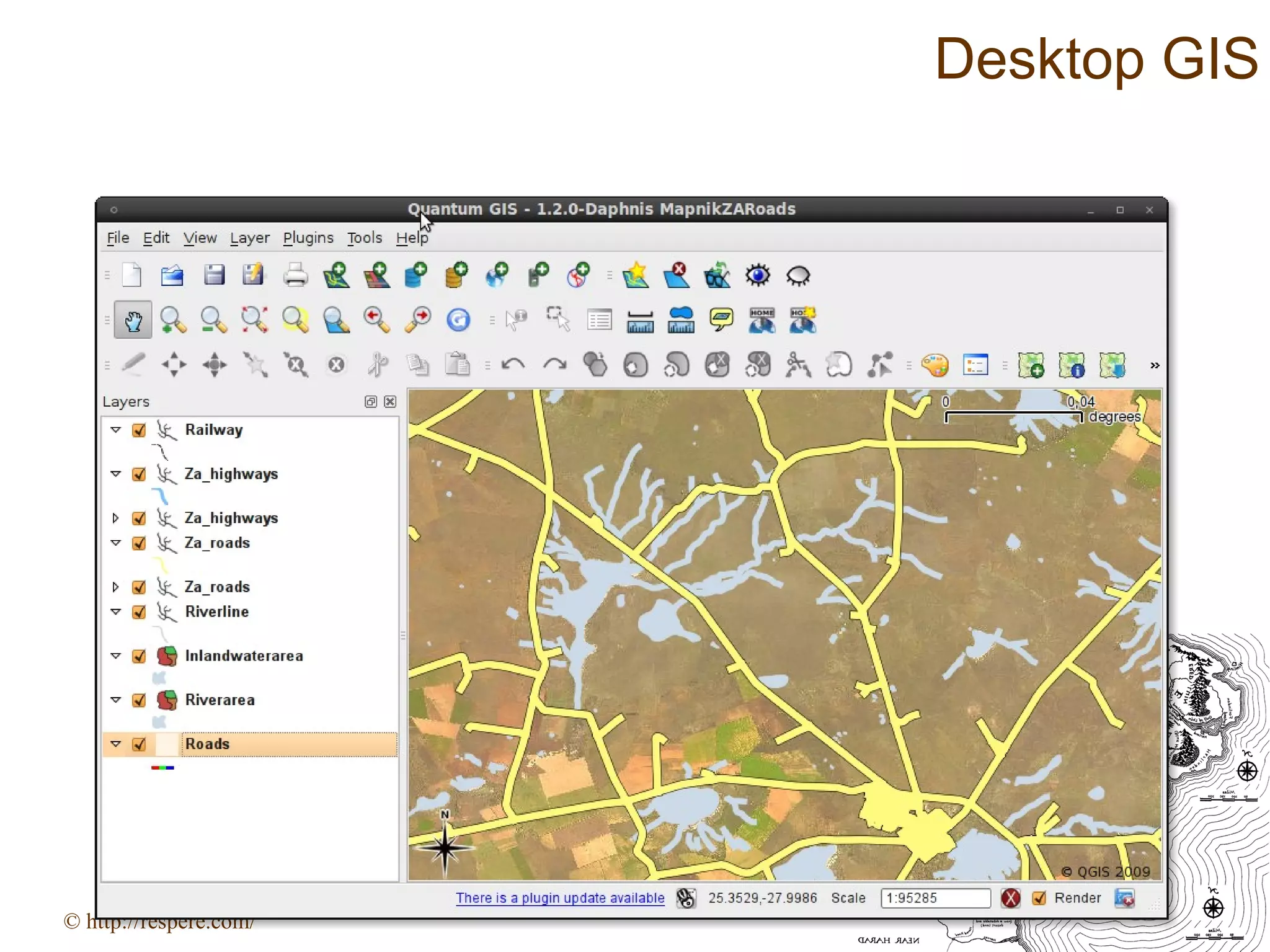The height and width of the screenshot is (952, 1270).
Task: Collapse the Inlandwaterarea layer legend
Action: click(115, 655)
